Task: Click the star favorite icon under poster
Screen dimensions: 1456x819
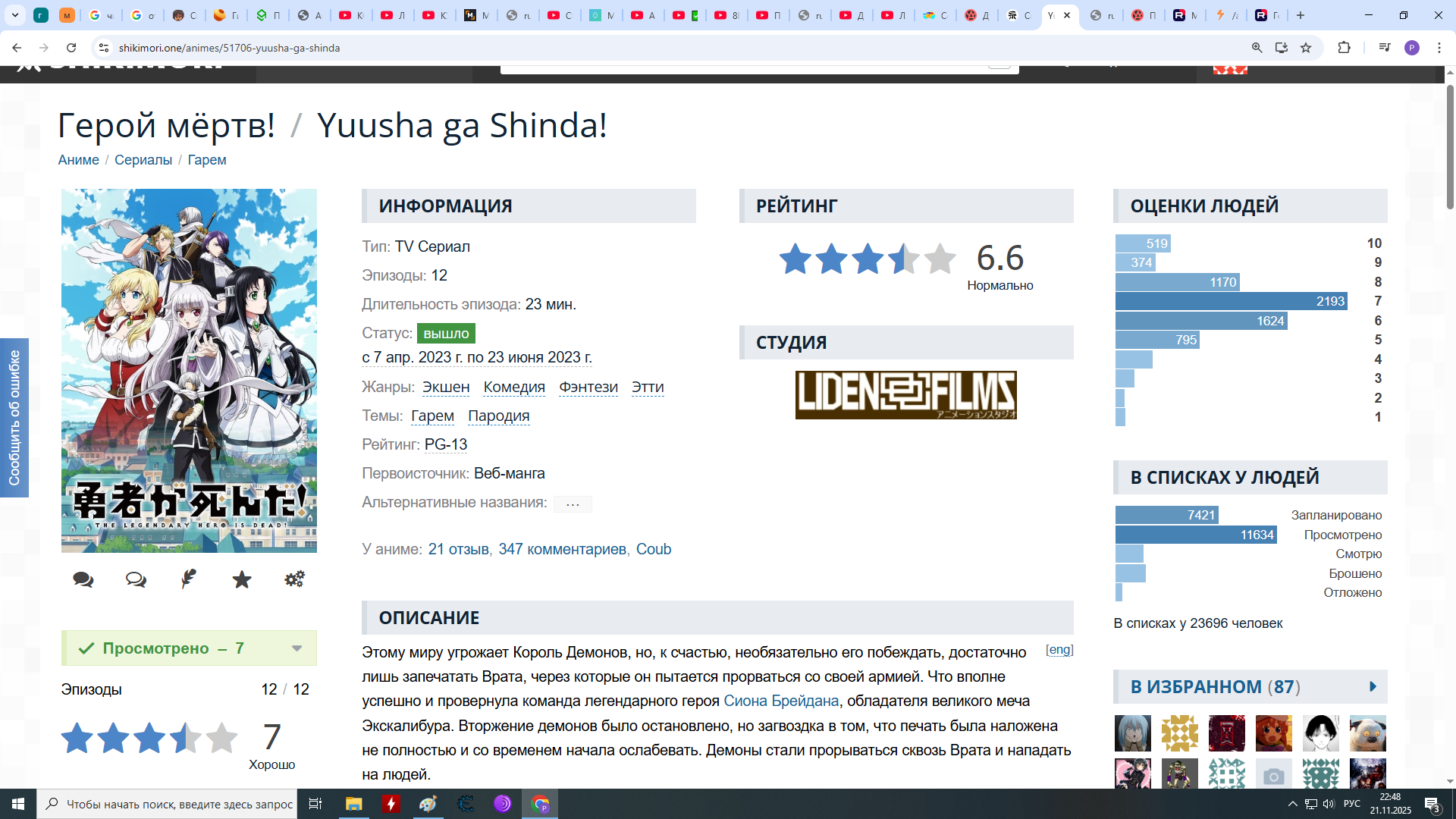Action: point(242,580)
